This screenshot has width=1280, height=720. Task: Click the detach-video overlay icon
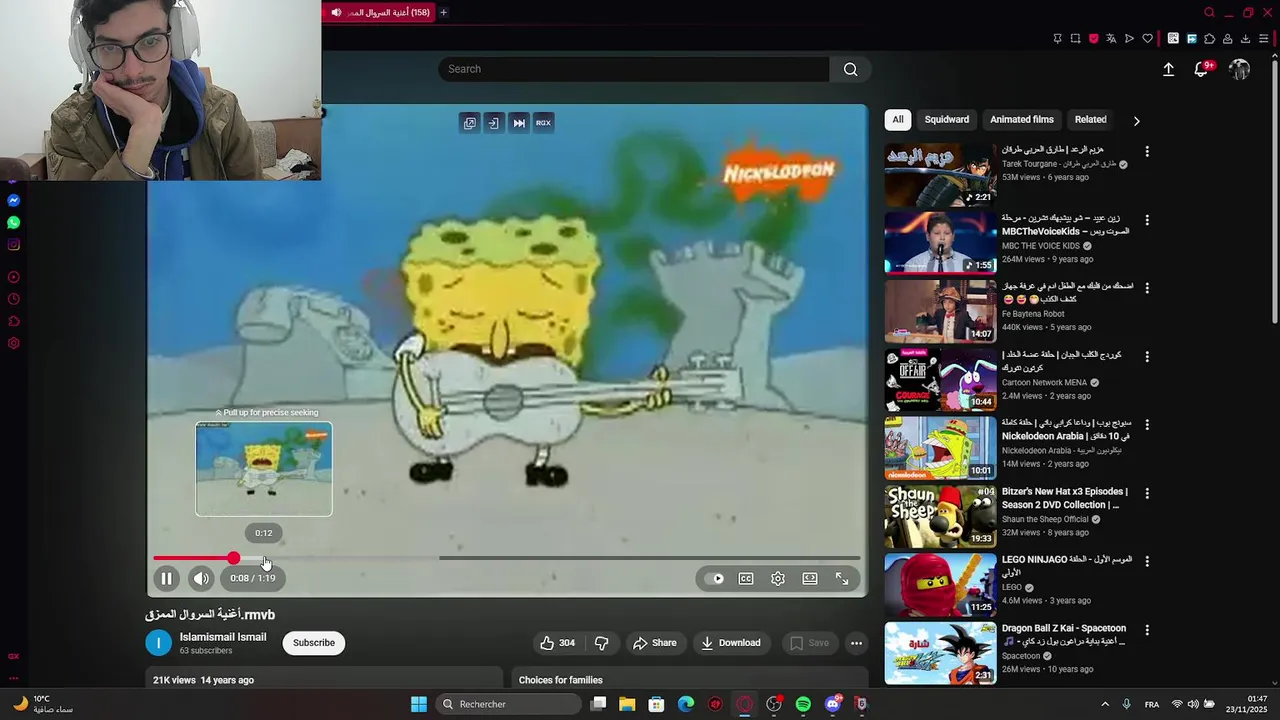[494, 123]
